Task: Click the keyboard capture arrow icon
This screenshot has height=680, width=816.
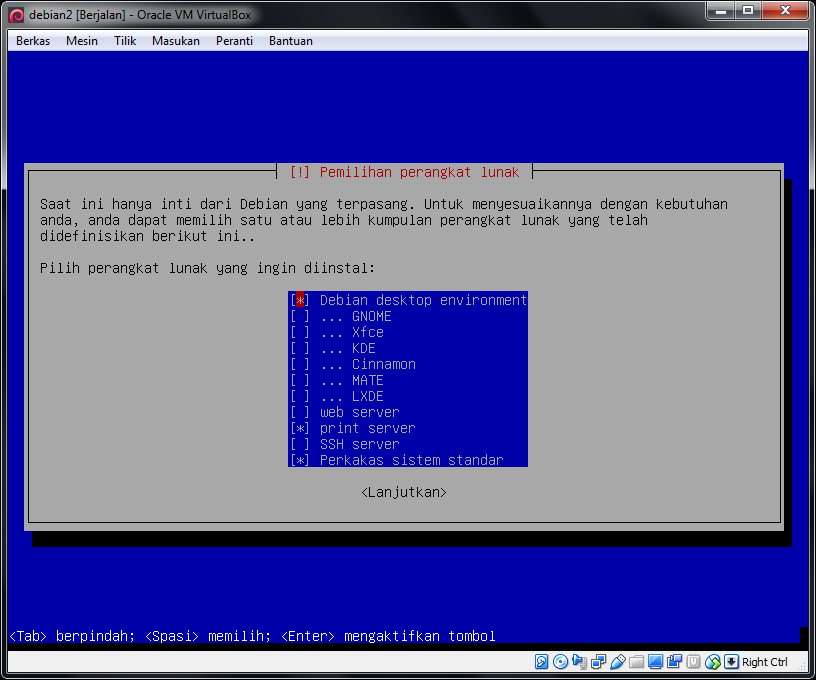Action: [731, 662]
